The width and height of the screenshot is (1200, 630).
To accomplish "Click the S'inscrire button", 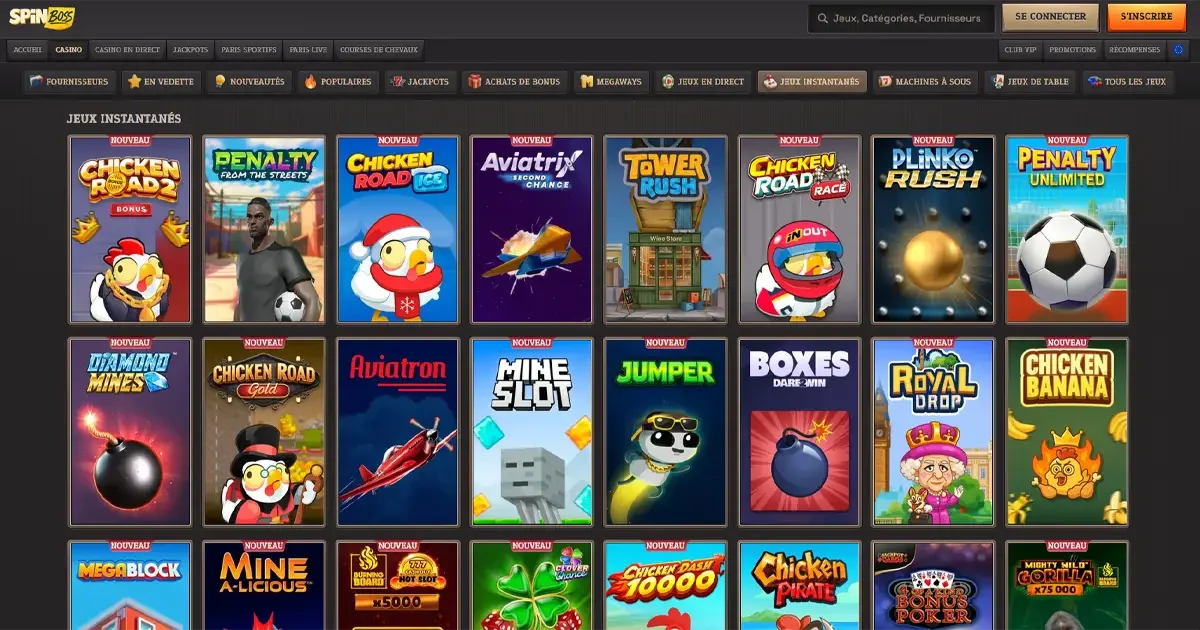I will coord(1146,17).
